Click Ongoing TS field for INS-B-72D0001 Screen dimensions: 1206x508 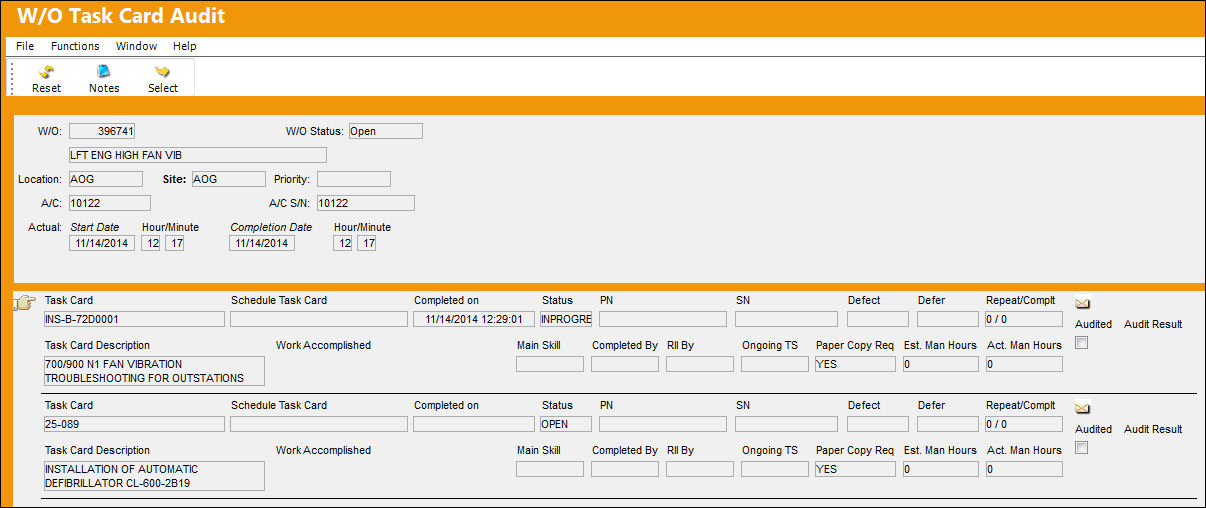775,364
